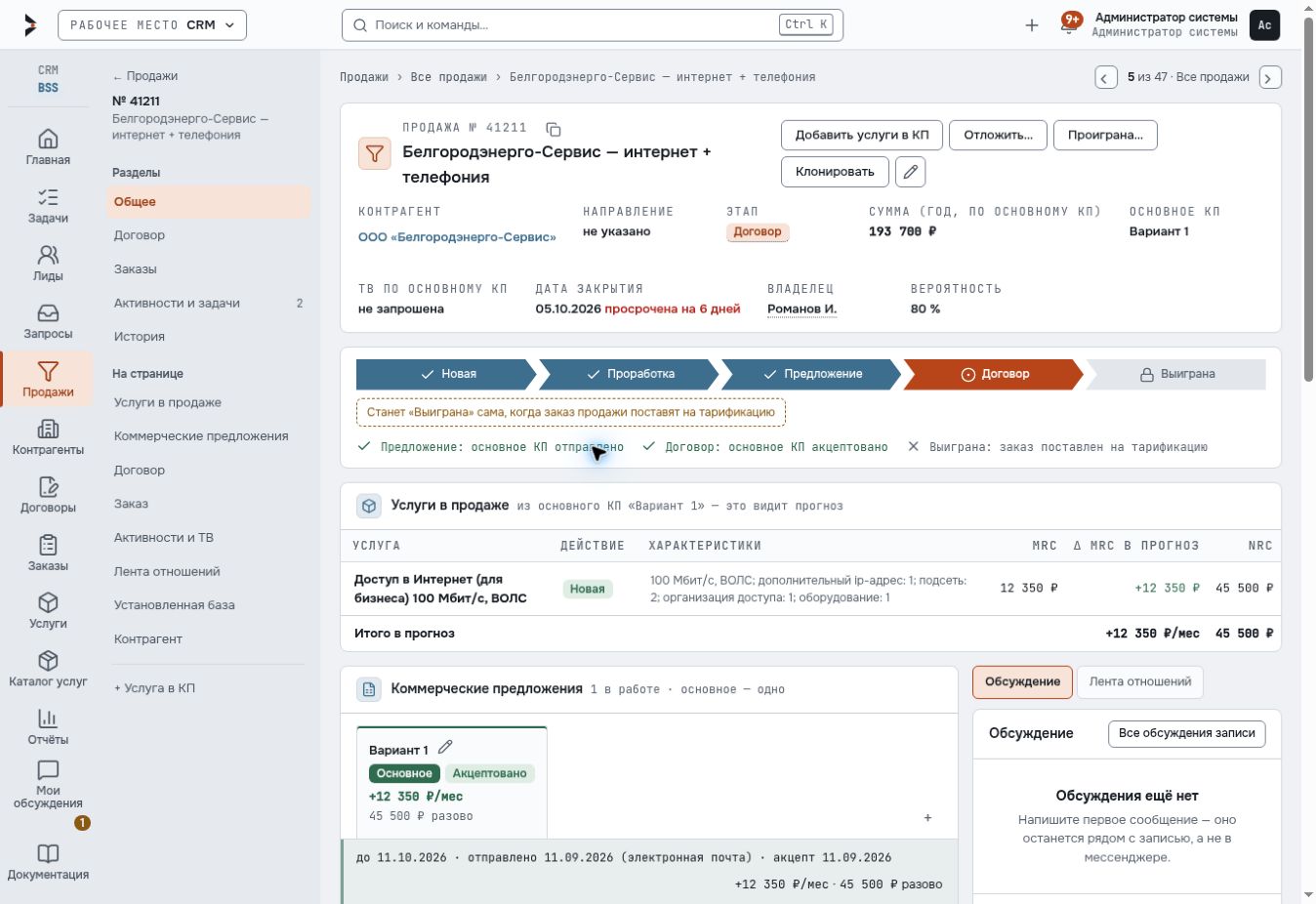Select Контрагенты in the sidebar

click(48, 436)
